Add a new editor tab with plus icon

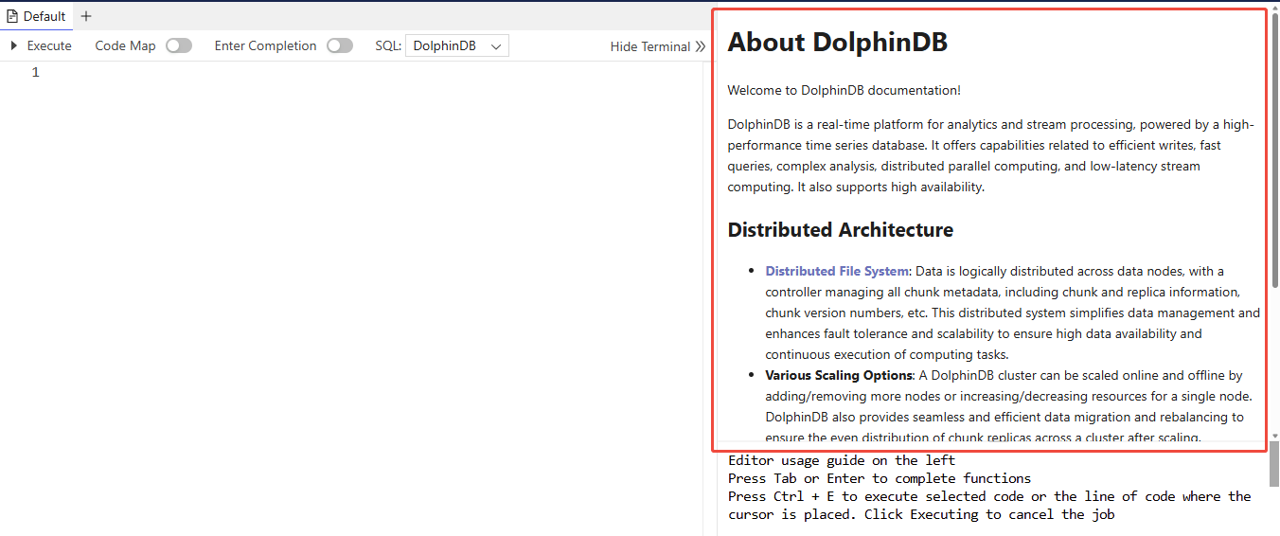pos(86,16)
